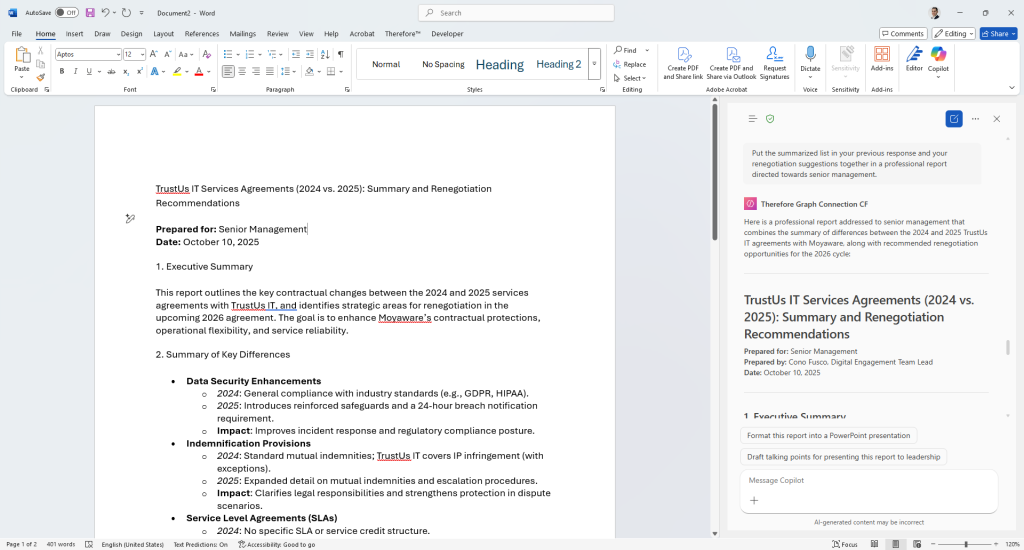Screen dimensions: 1024x550
Task: Click the Comments button
Action: [902, 33]
